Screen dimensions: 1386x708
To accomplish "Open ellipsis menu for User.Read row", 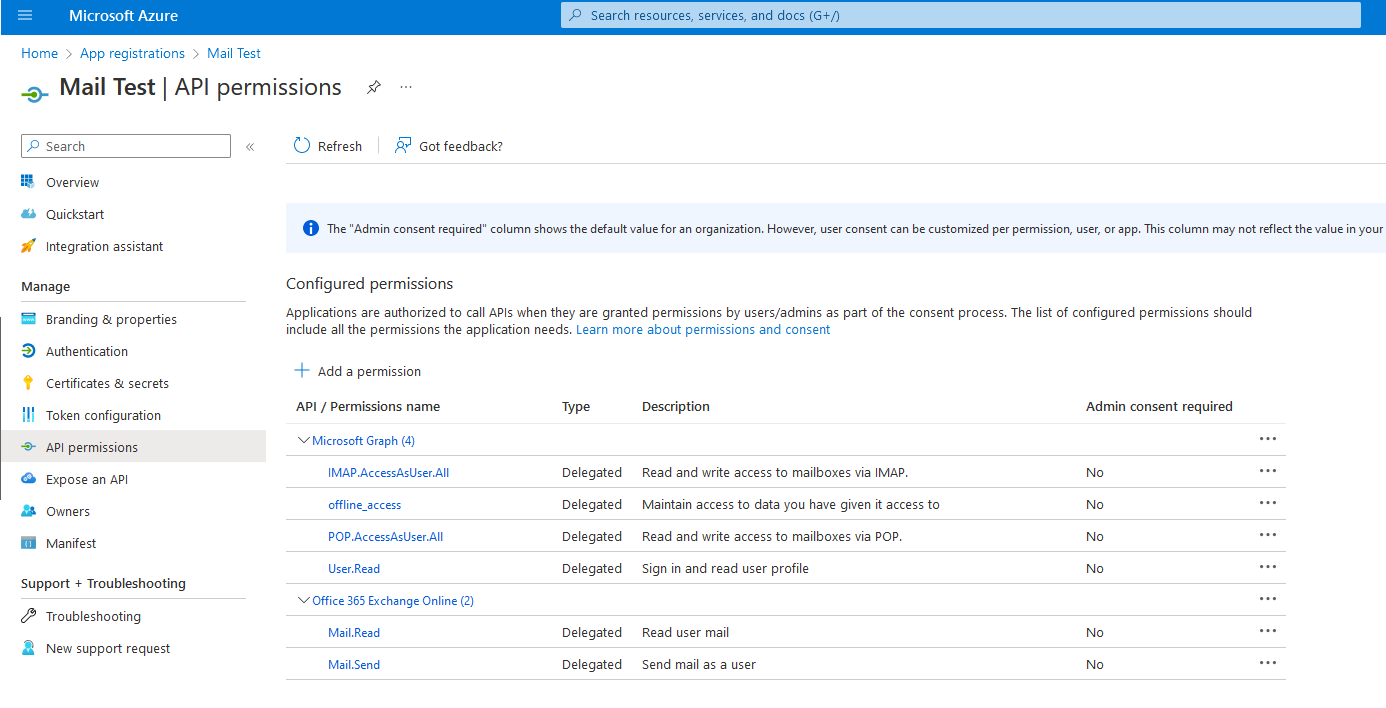I will pyautogui.click(x=1268, y=567).
